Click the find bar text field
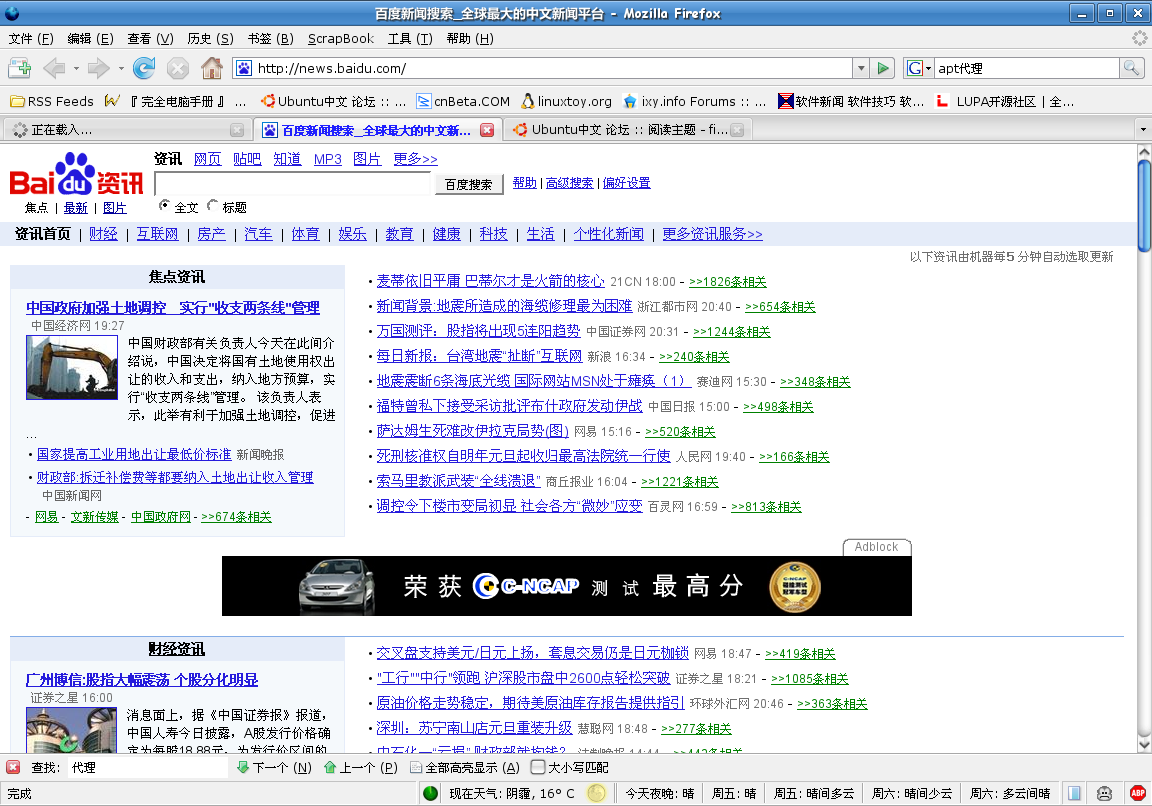Image resolution: width=1152 pixels, height=806 pixels. (x=147, y=767)
